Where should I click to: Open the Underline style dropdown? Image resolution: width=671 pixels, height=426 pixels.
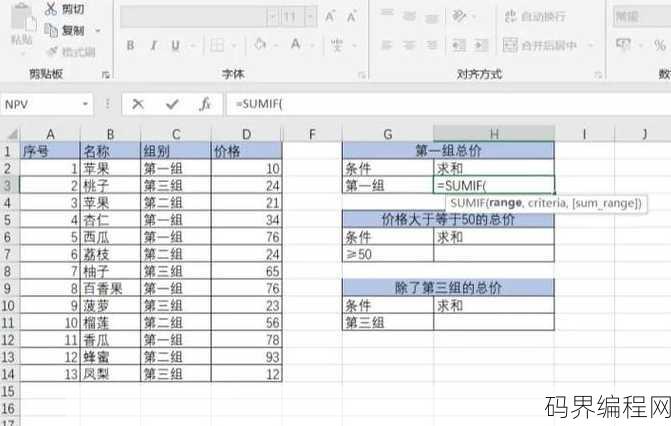pos(192,45)
